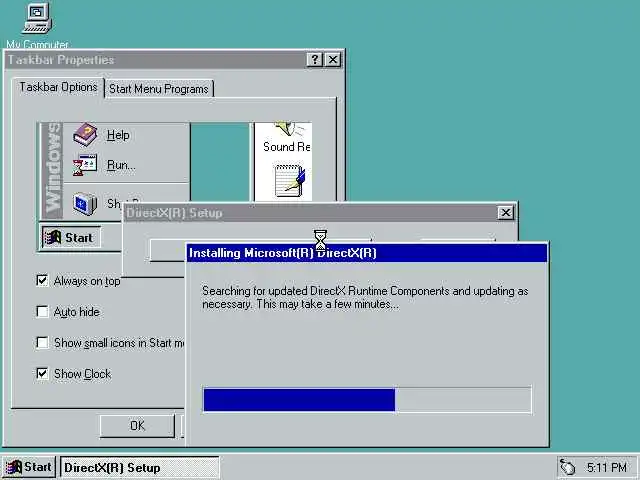Click the Shut Down monitor icon in preview
640x480 pixels.
click(85, 204)
